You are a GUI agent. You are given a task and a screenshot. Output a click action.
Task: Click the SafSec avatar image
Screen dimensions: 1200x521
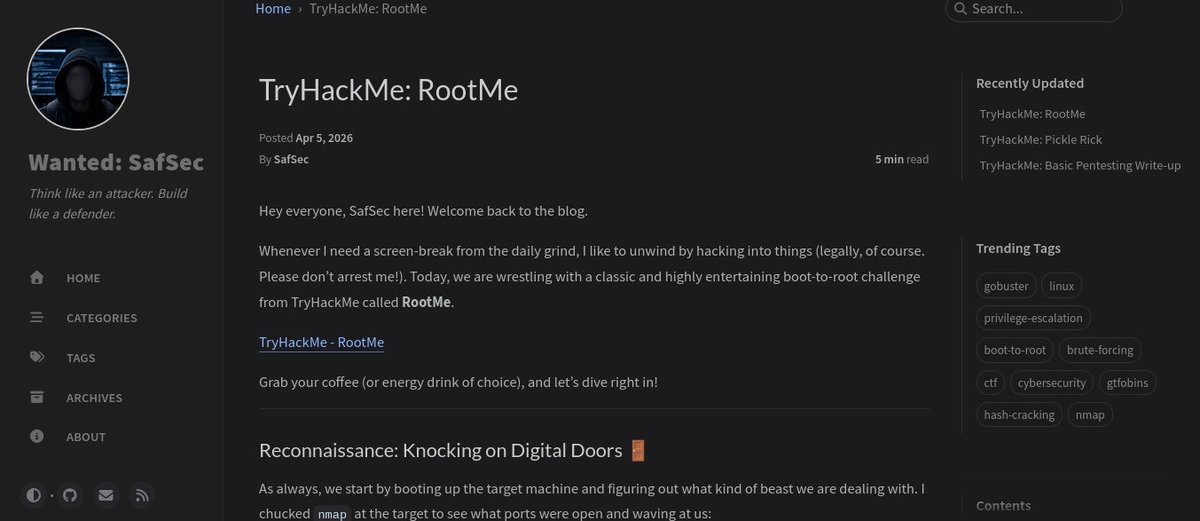(x=78, y=79)
